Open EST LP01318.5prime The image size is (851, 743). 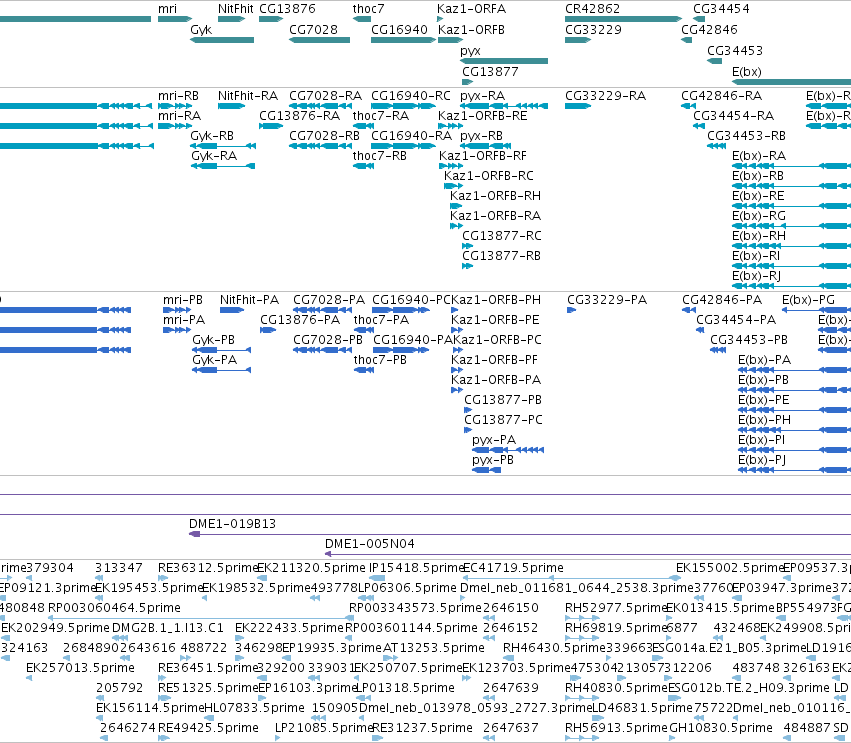[x=405, y=688]
